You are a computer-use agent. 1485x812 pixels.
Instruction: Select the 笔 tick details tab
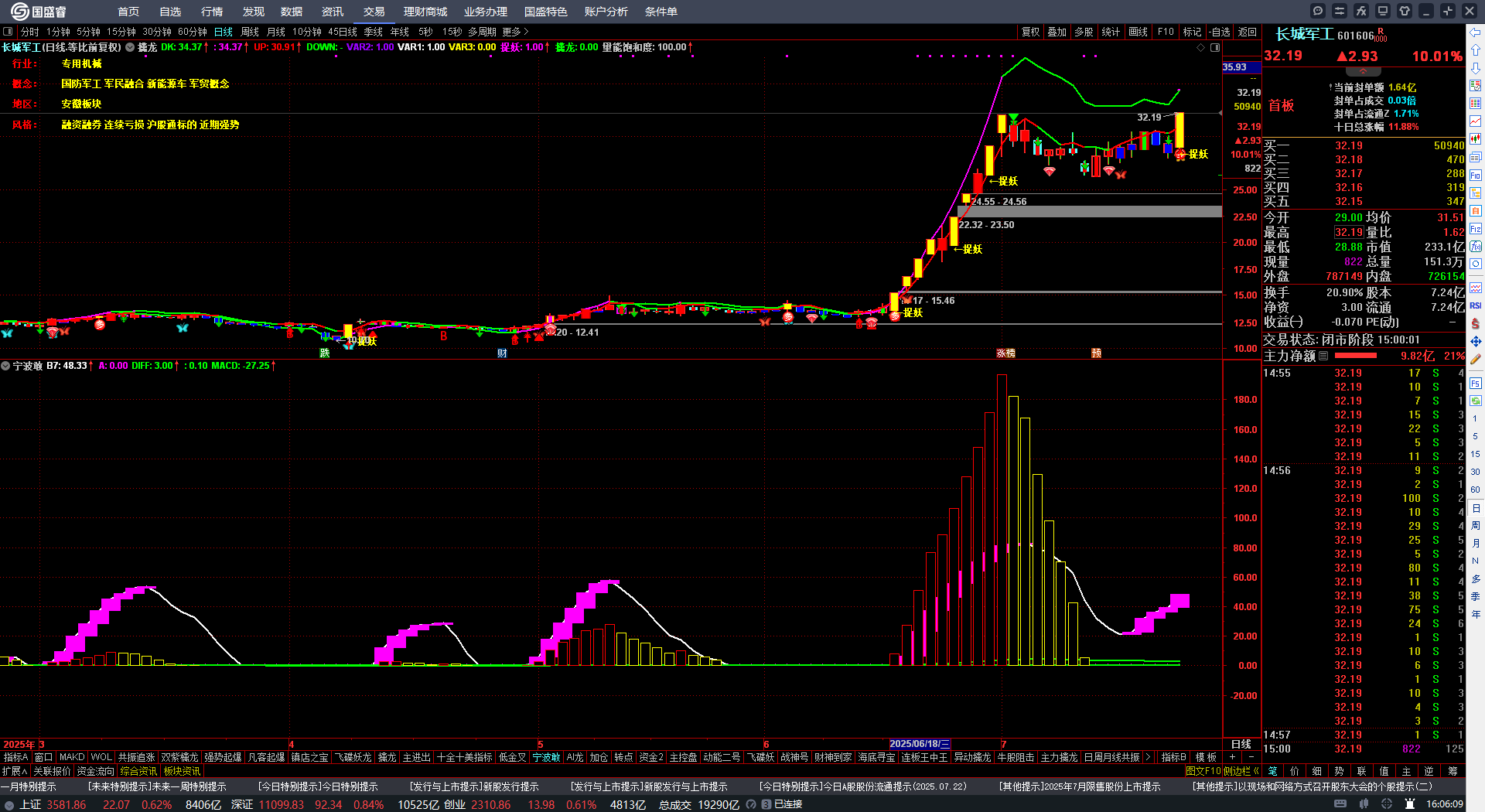coord(1272,771)
